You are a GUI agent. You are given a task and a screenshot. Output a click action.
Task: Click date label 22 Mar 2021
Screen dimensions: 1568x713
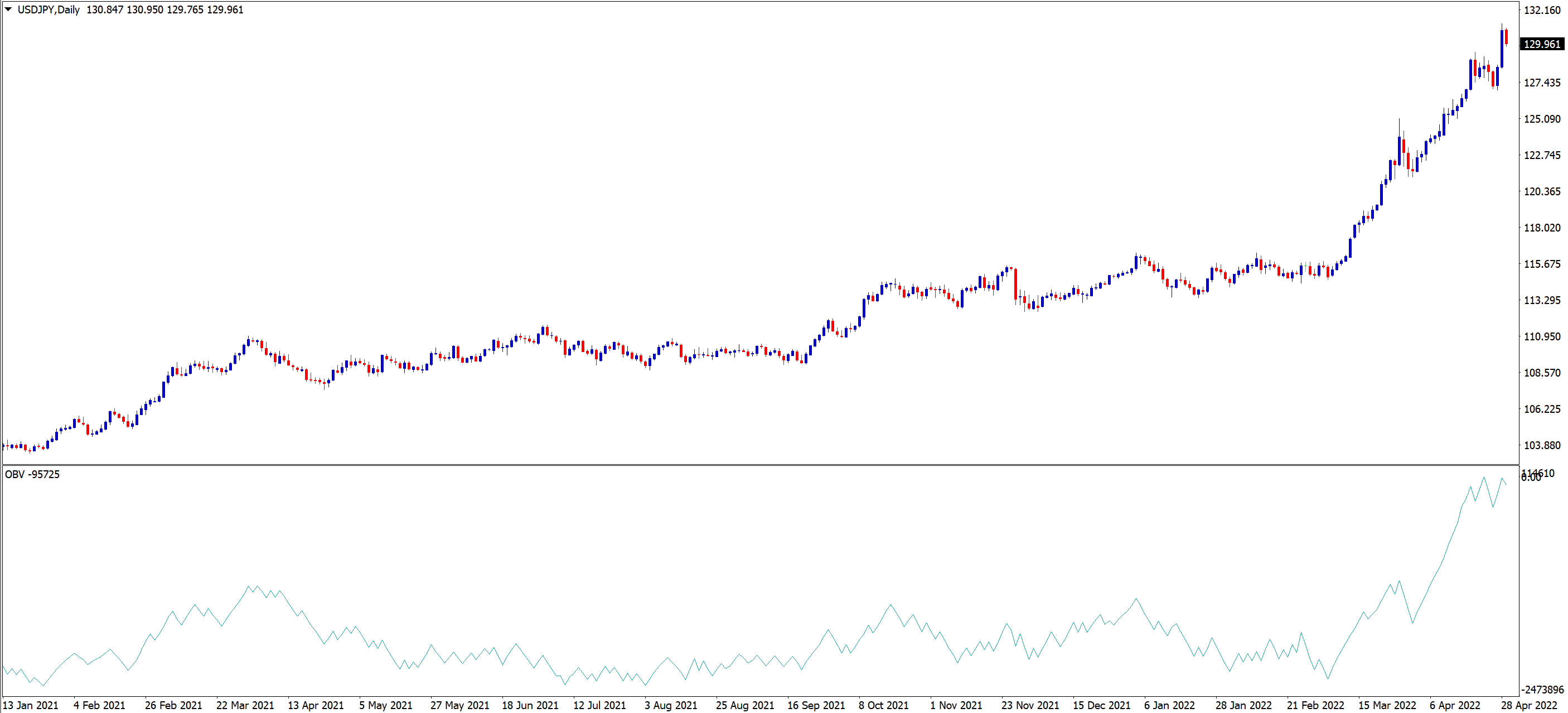click(245, 705)
